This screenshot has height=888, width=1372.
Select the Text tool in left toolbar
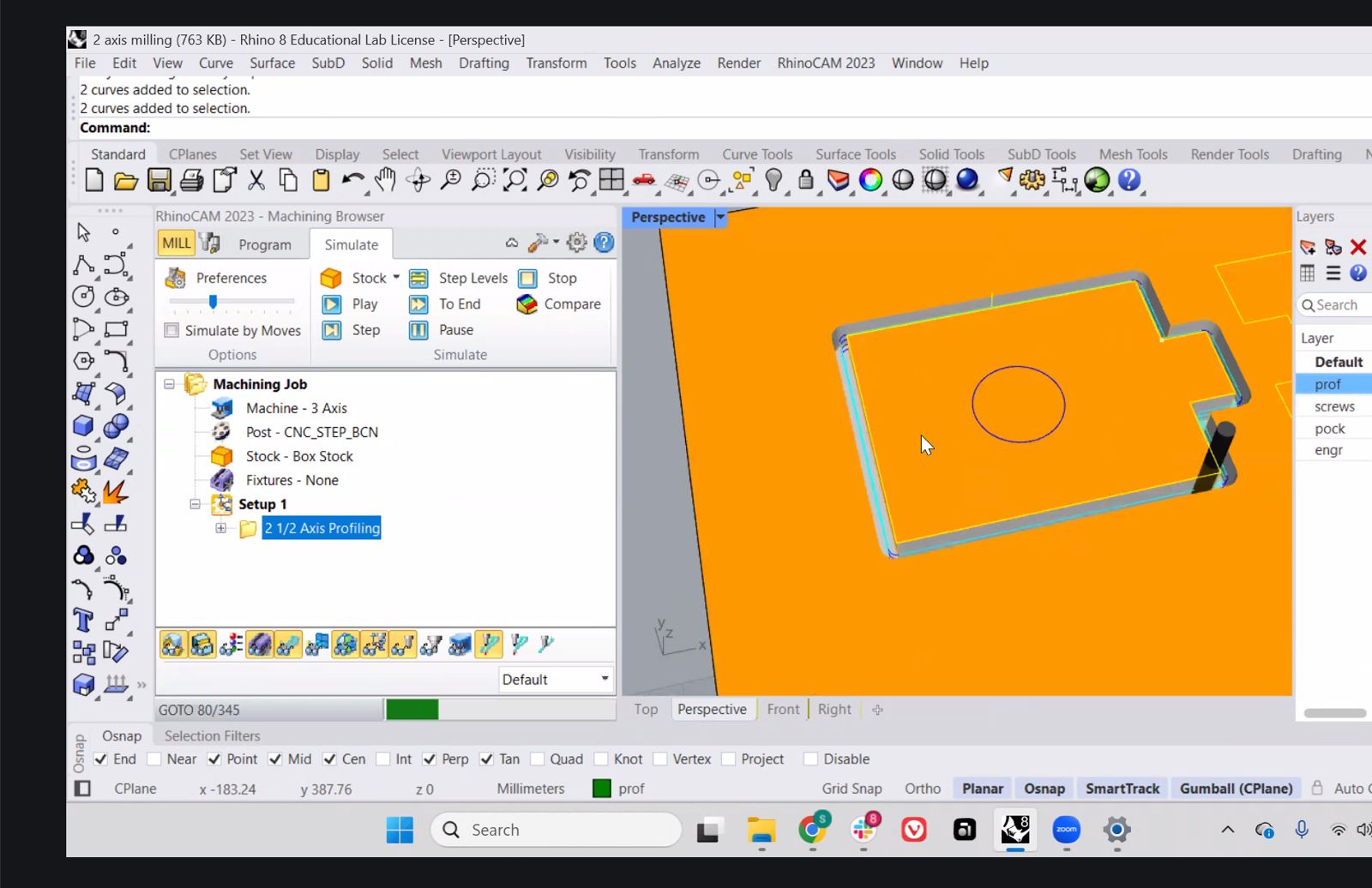pyautogui.click(x=83, y=620)
